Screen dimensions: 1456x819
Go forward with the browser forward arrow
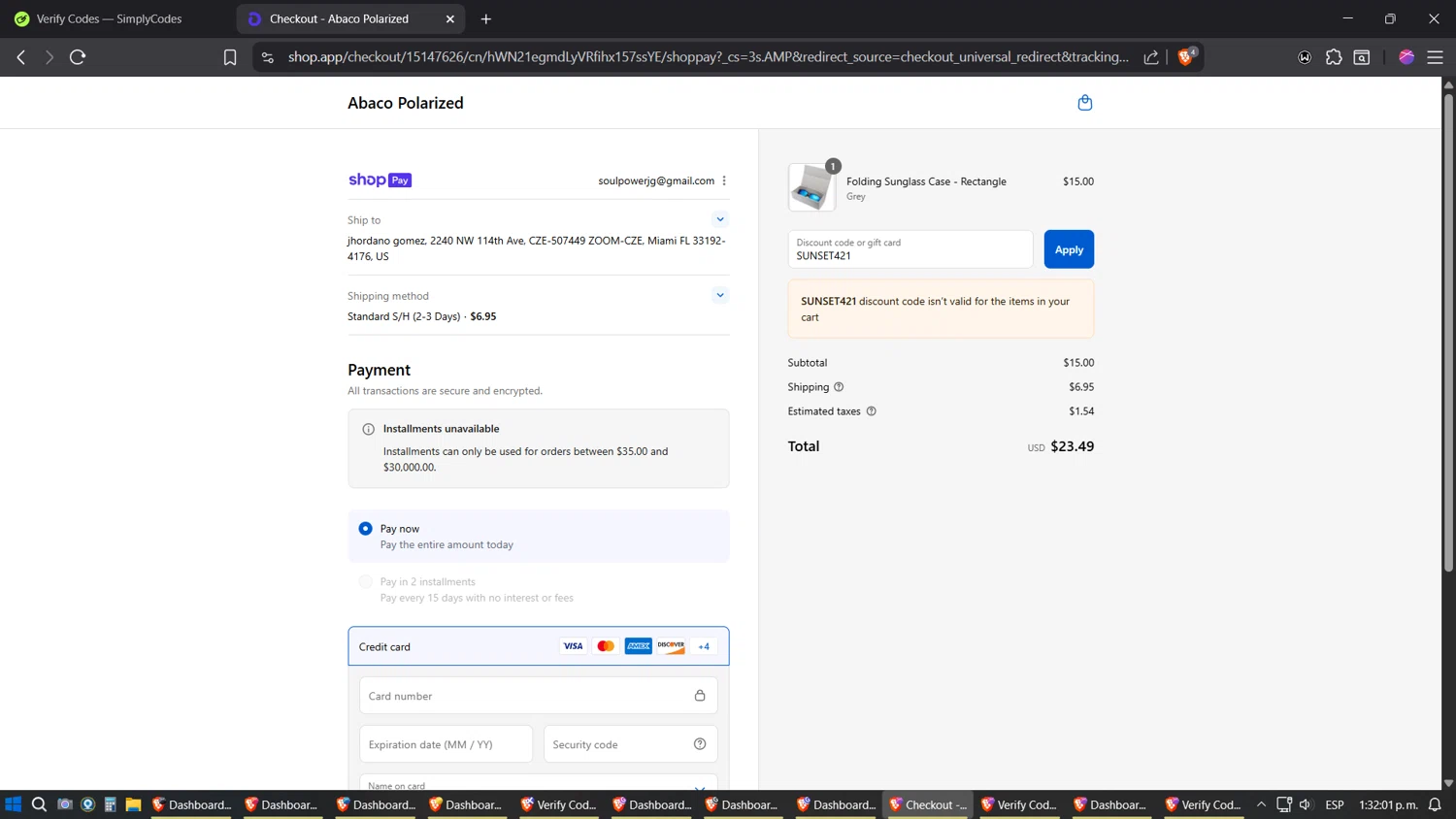[x=50, y=57]
